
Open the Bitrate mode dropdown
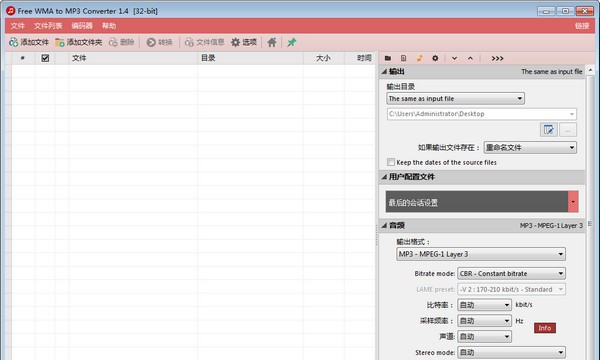511,274
